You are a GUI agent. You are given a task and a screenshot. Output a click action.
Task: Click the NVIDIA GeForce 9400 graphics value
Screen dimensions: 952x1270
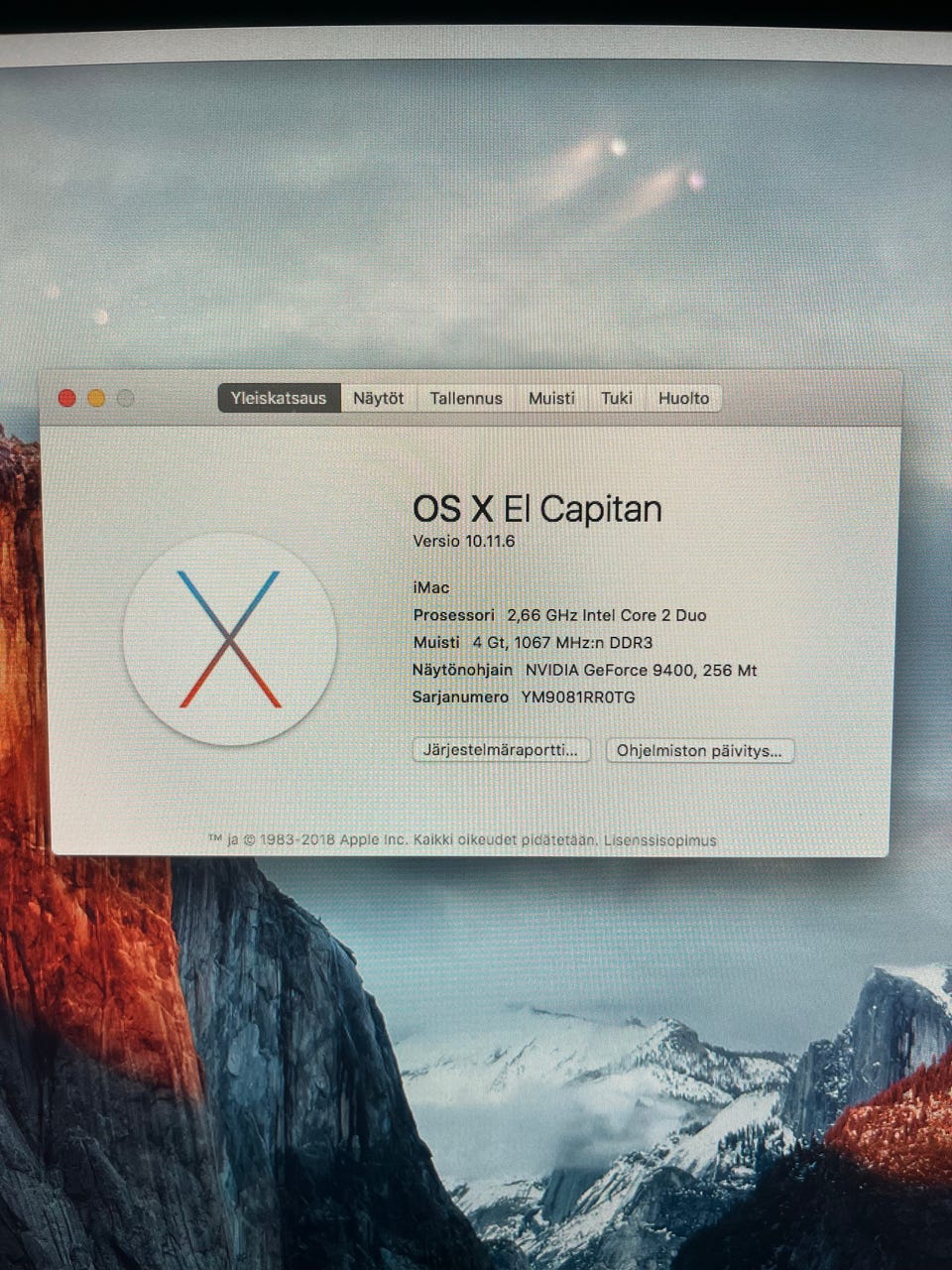click(641, 671)
